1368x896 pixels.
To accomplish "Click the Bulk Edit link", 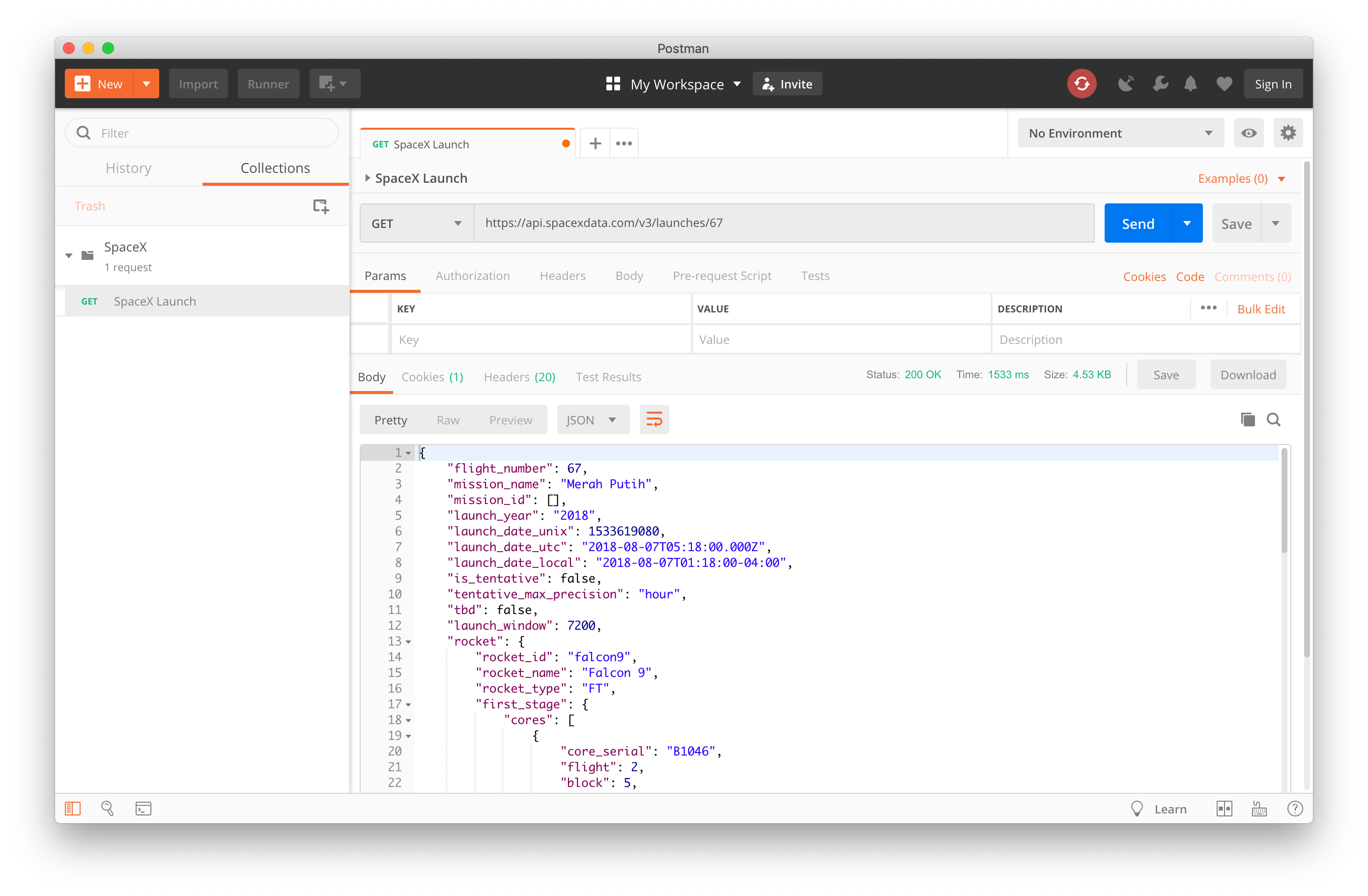I will coord(1260,309).
